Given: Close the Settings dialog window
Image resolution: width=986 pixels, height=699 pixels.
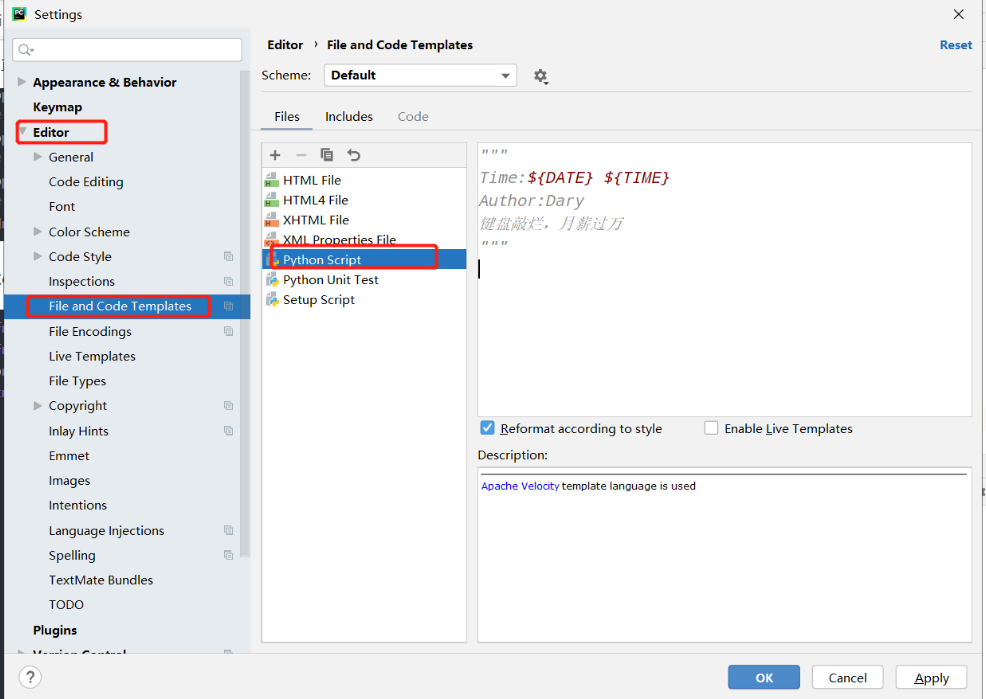Looking at the screenshot, I should (x=958, y=14).
